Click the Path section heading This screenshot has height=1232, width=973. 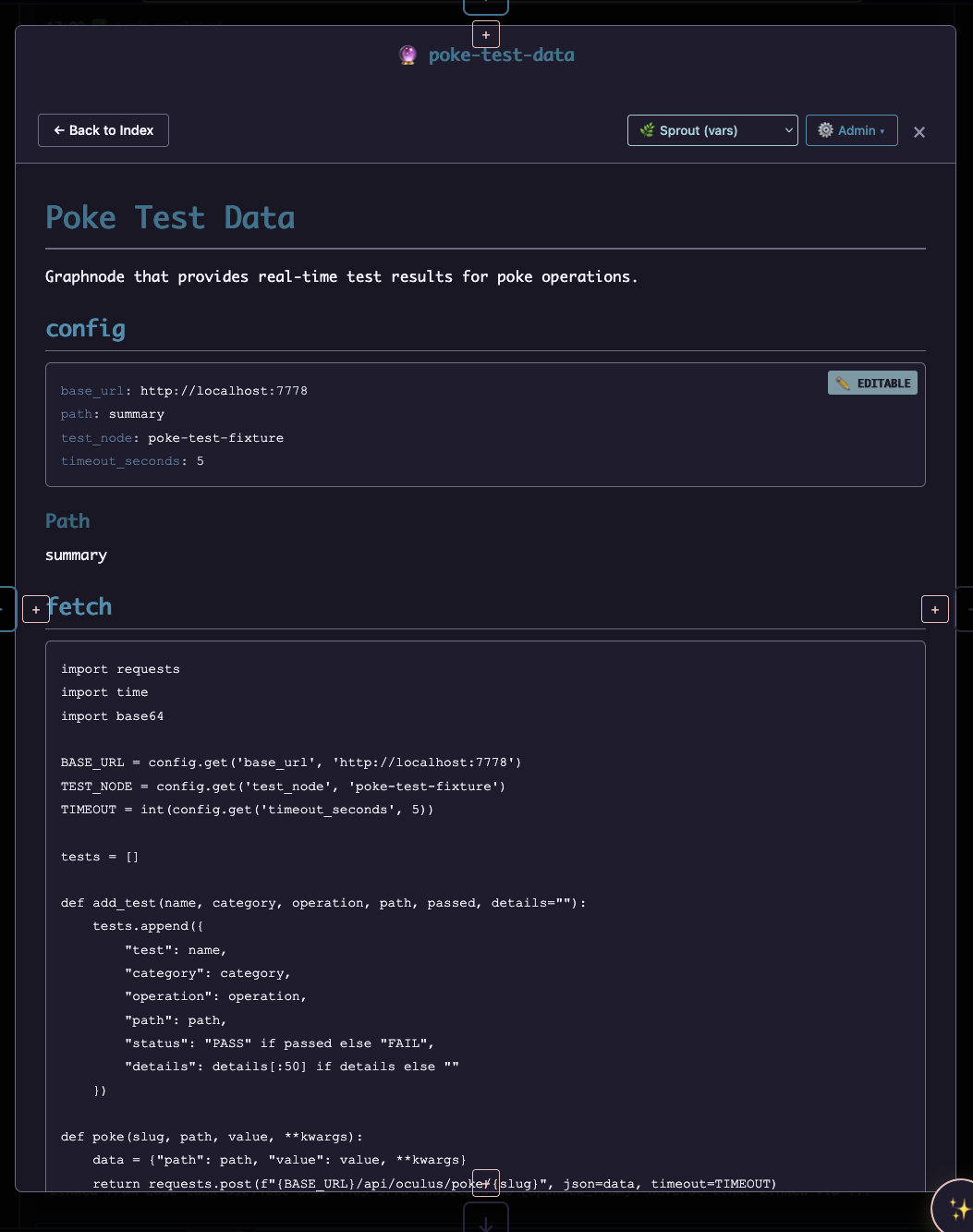point(67,521)
